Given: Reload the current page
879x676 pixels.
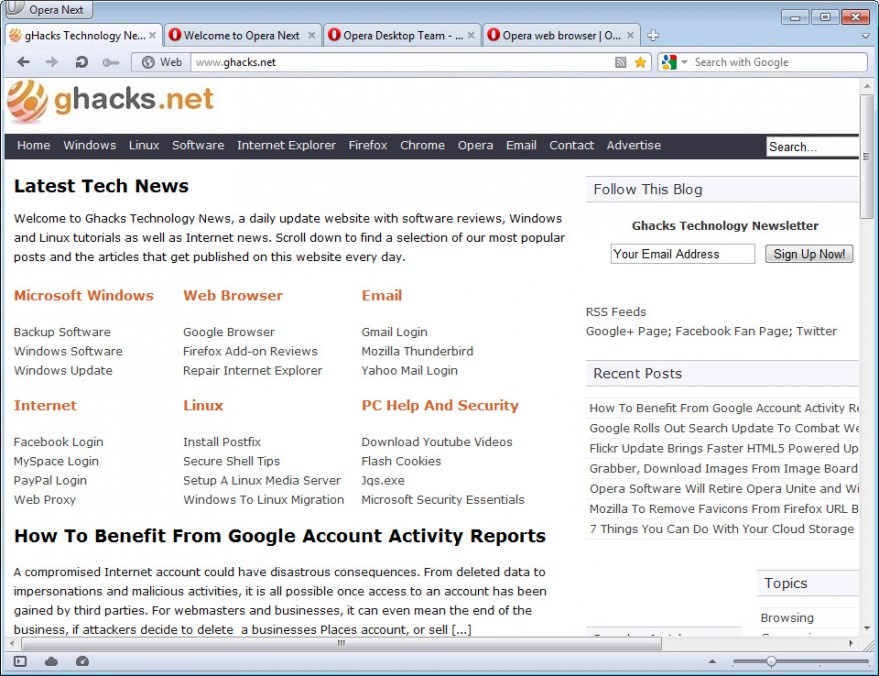Looking at the screenshot, I should (82, 62).
